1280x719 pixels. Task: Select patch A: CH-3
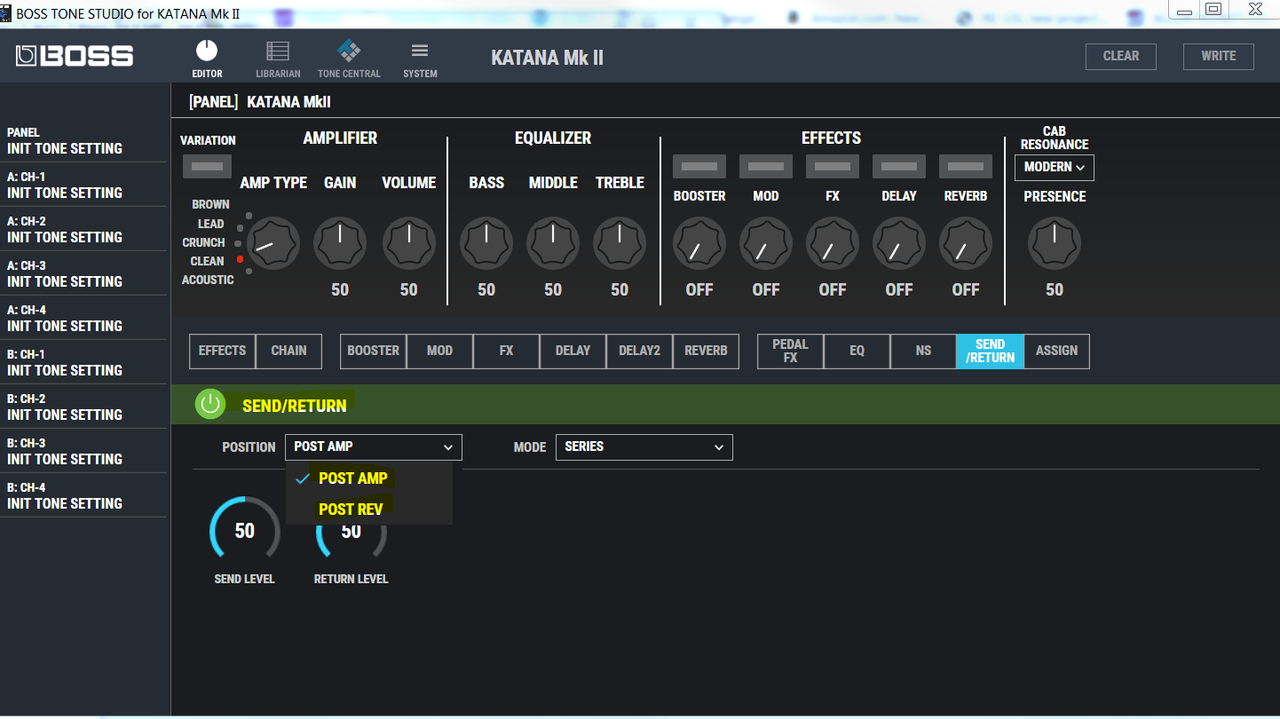click(85, 274)
